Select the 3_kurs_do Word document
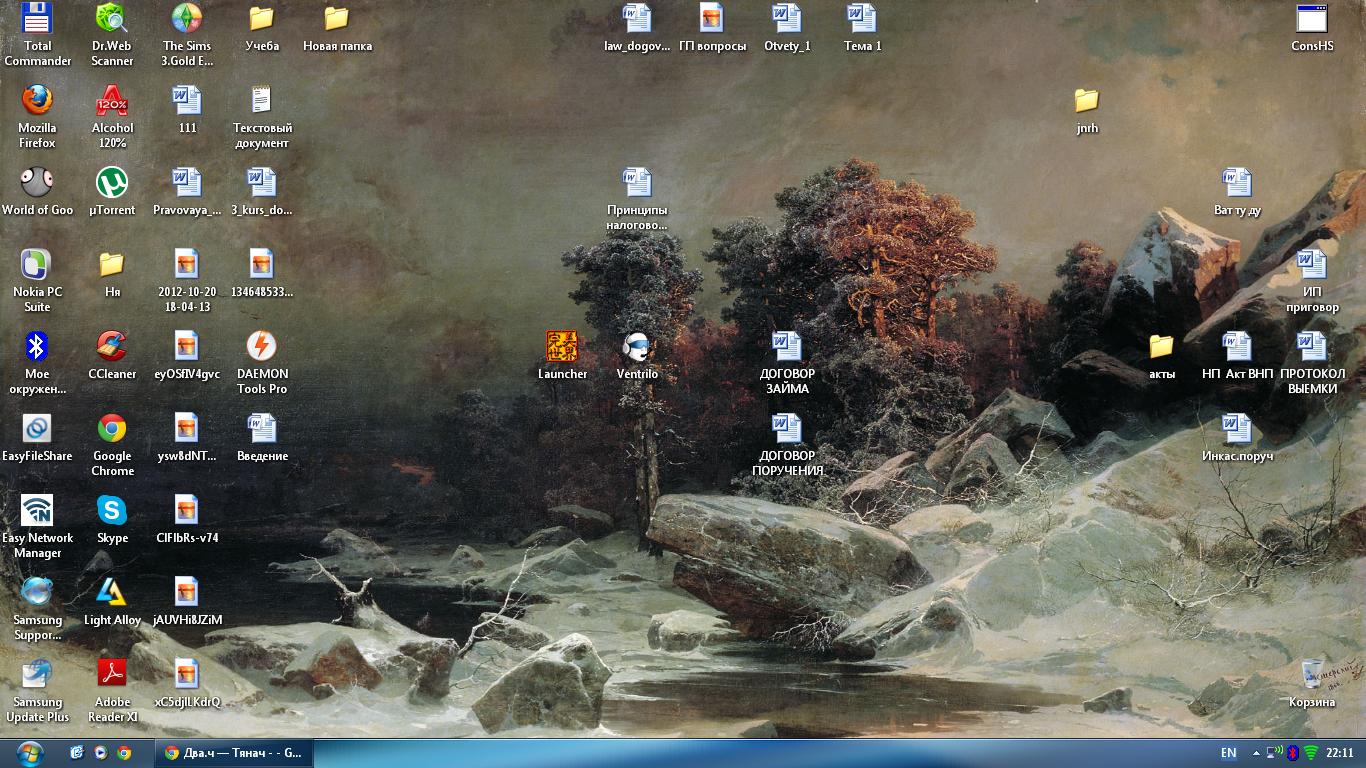 (x=262, y=191)
